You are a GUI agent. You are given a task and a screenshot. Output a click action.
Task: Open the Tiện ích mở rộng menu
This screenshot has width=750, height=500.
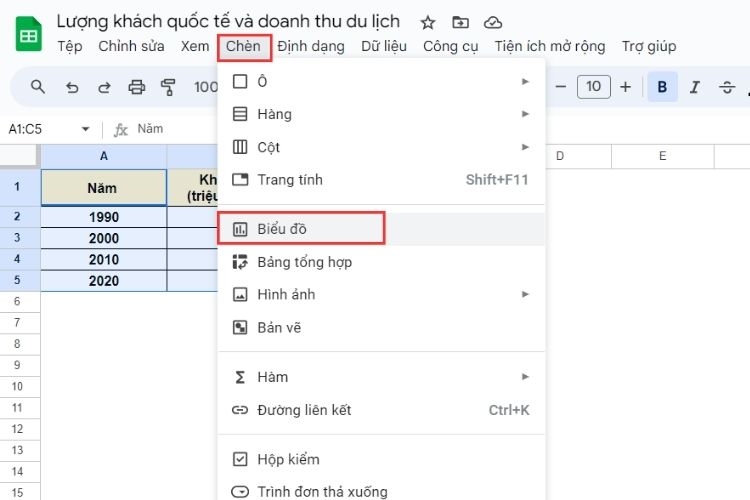pyautogui.click(x=550, y=46)
